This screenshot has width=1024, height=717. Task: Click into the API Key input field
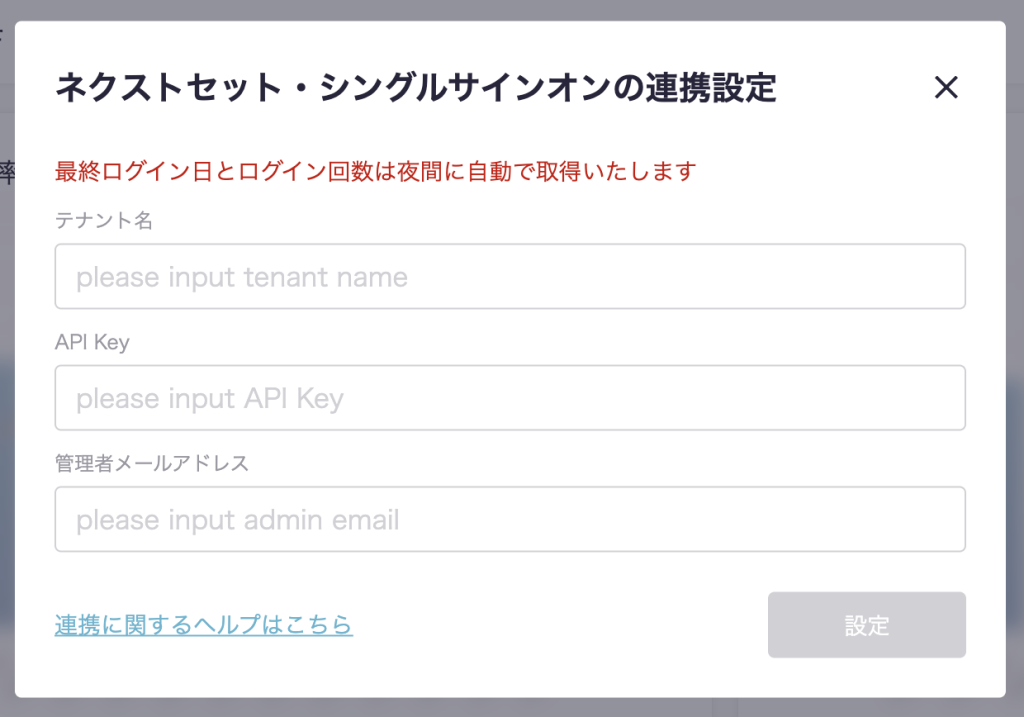point(510,398)
